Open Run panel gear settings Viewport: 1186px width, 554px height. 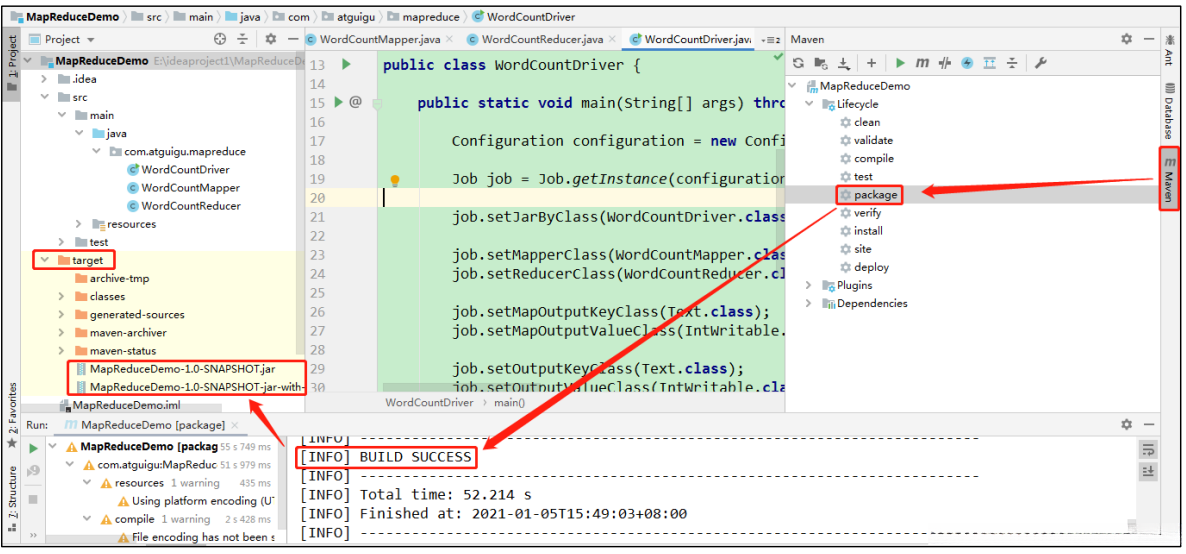1126,424
